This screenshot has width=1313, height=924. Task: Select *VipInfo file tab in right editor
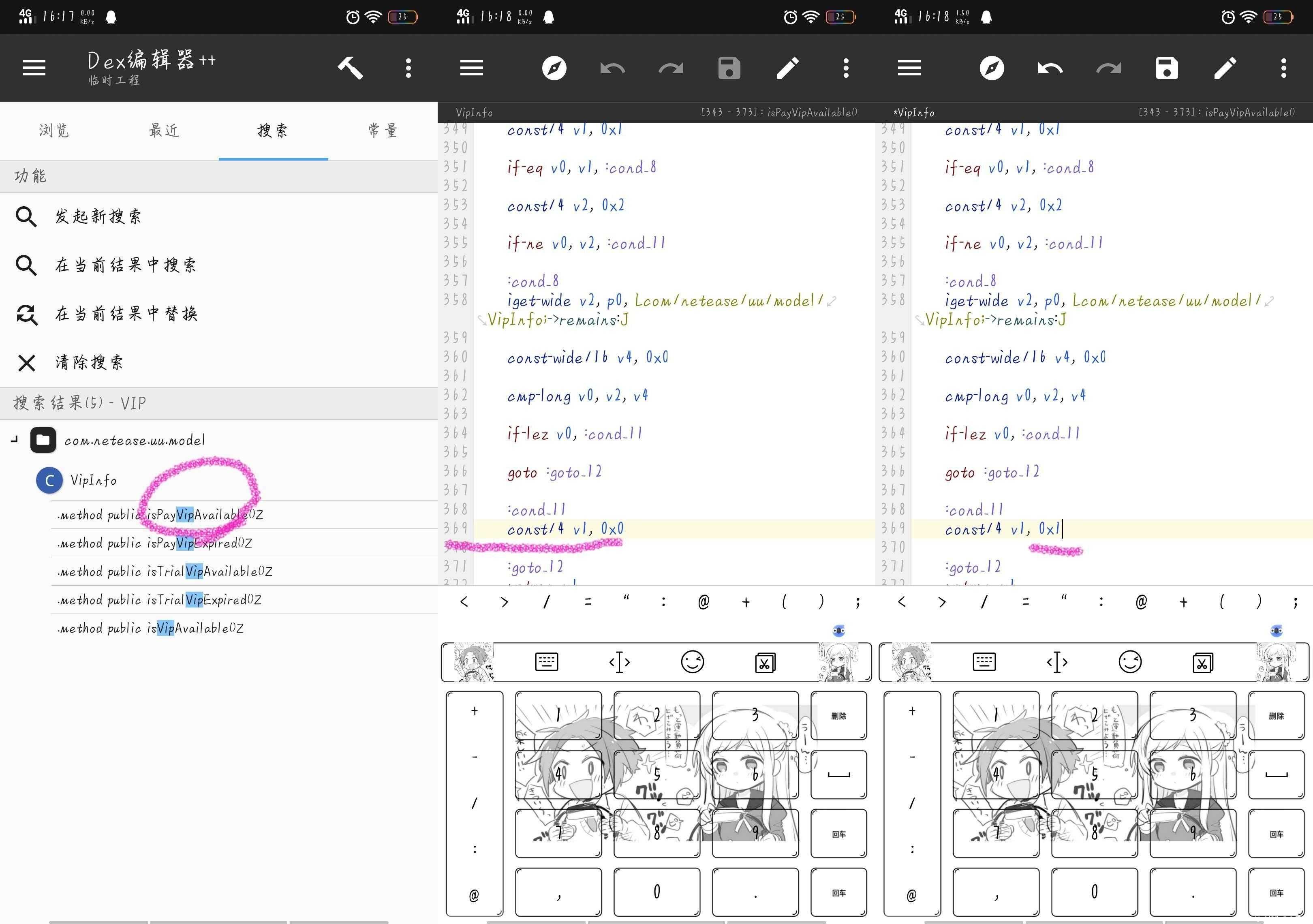pos(913,113)
